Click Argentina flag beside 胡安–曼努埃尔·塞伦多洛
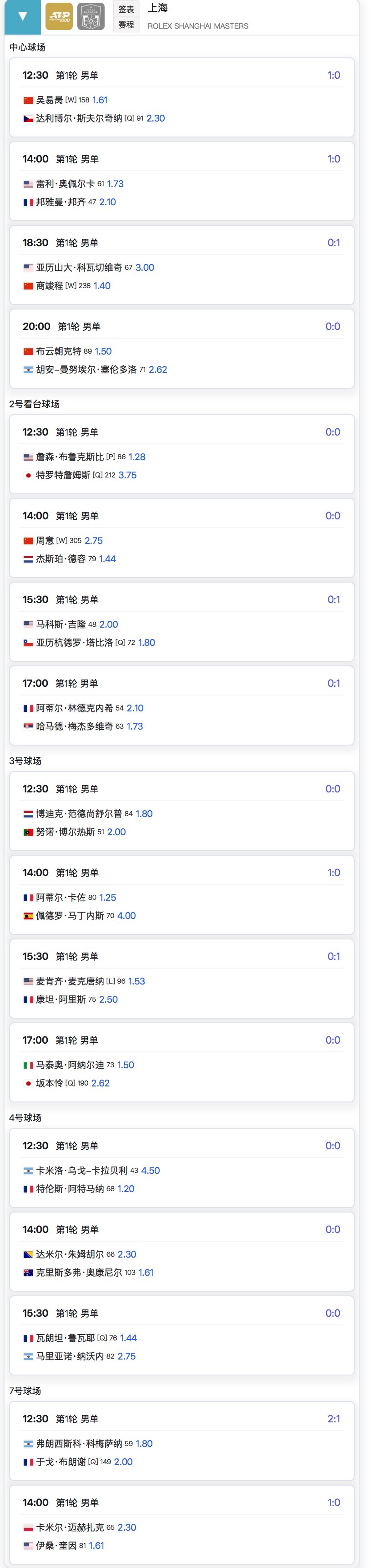373x1568 pixels. [x=28, y=370]
